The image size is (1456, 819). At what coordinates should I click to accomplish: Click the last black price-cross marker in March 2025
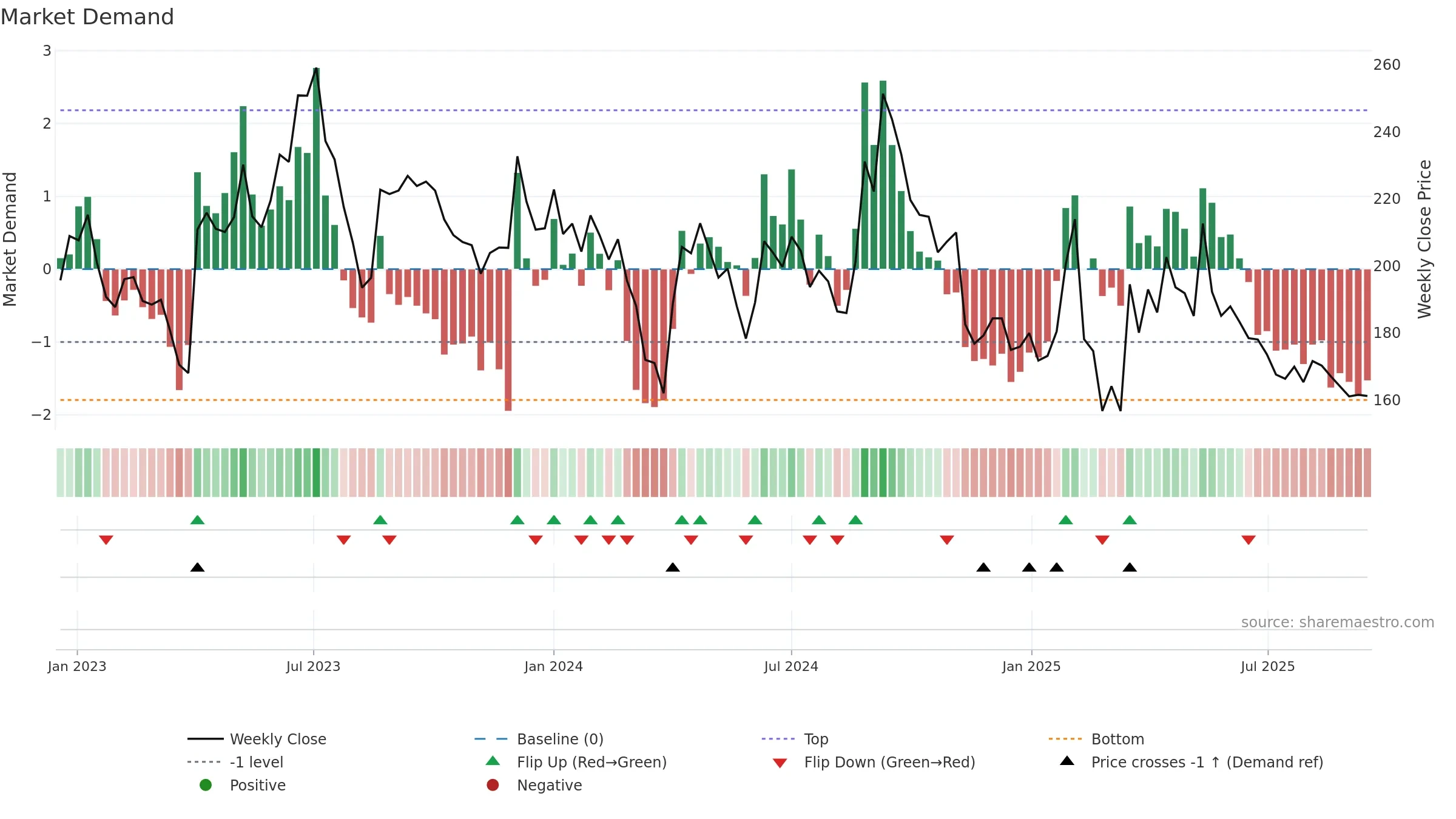pyautogui.click(x=1130, y=567)
